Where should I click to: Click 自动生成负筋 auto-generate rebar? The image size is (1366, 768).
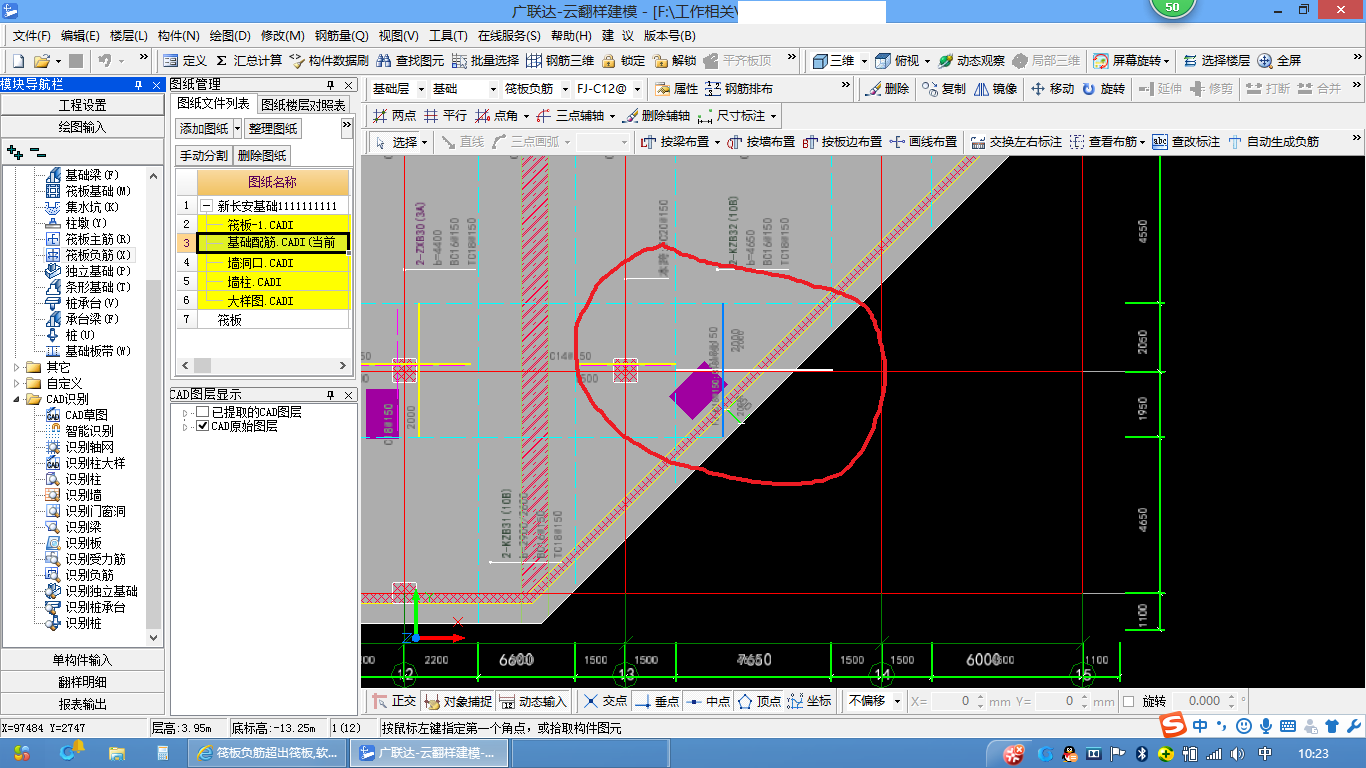[1273, 142]
